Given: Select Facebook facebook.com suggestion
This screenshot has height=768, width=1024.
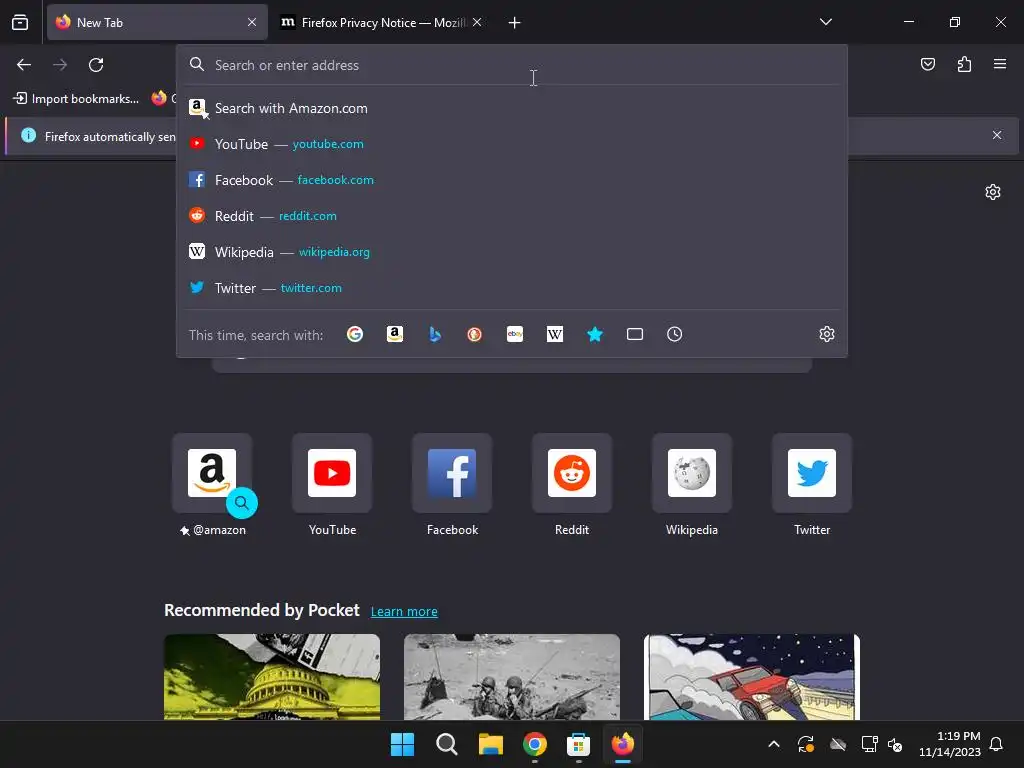Looking at the screenshot, I should pyautogui.click(x=512, y=180).
